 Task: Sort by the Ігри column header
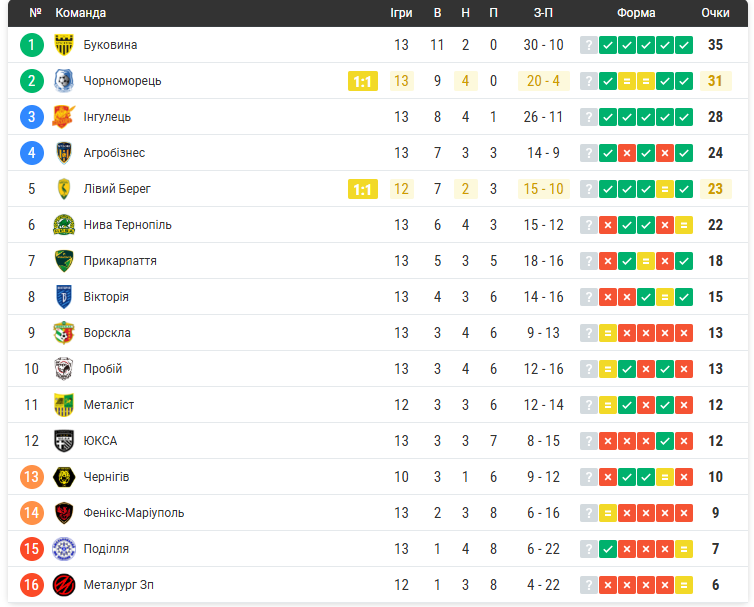click(x=401, y=13)
